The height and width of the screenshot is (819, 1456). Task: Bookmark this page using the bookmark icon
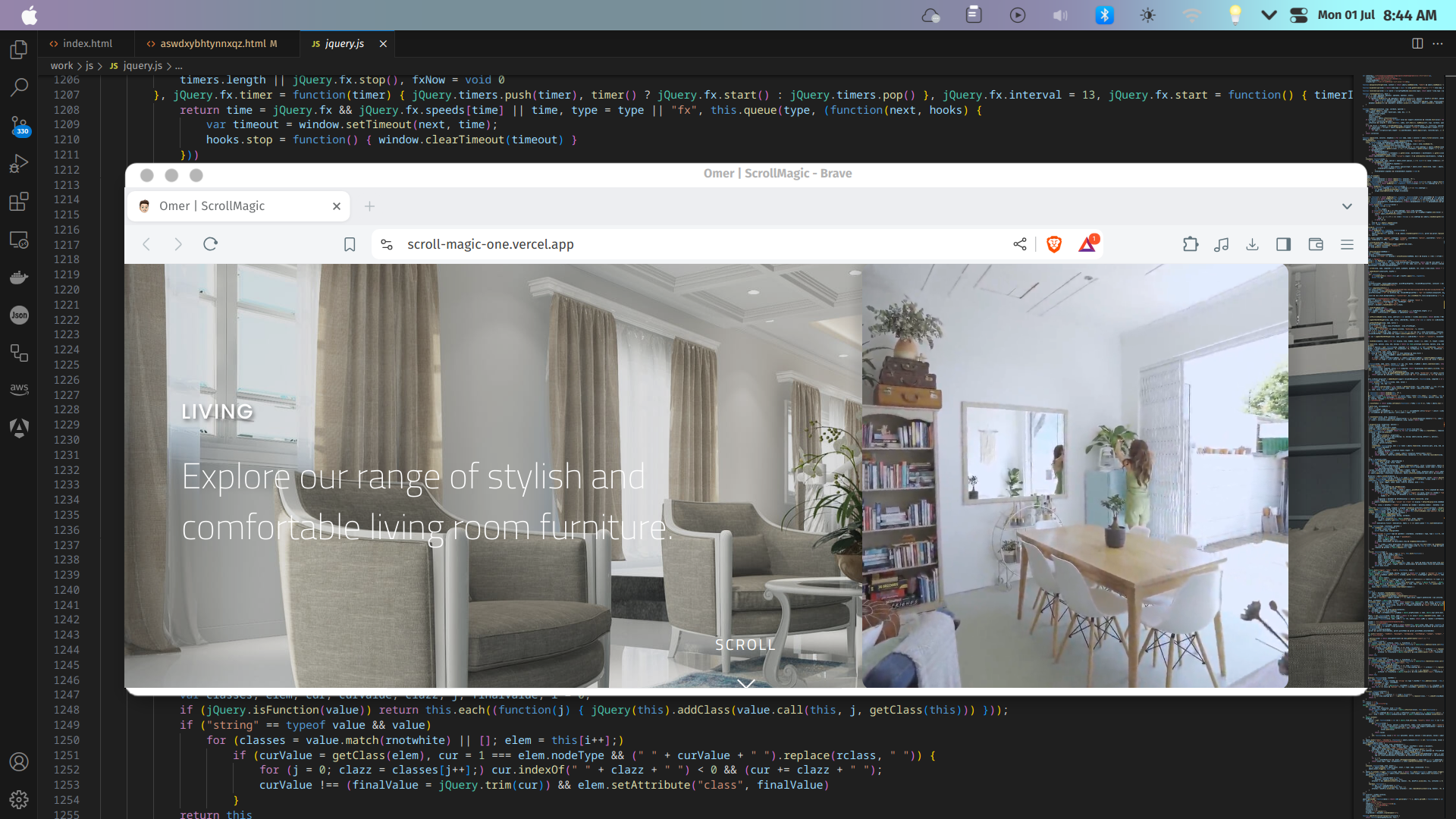pos(350,244)
